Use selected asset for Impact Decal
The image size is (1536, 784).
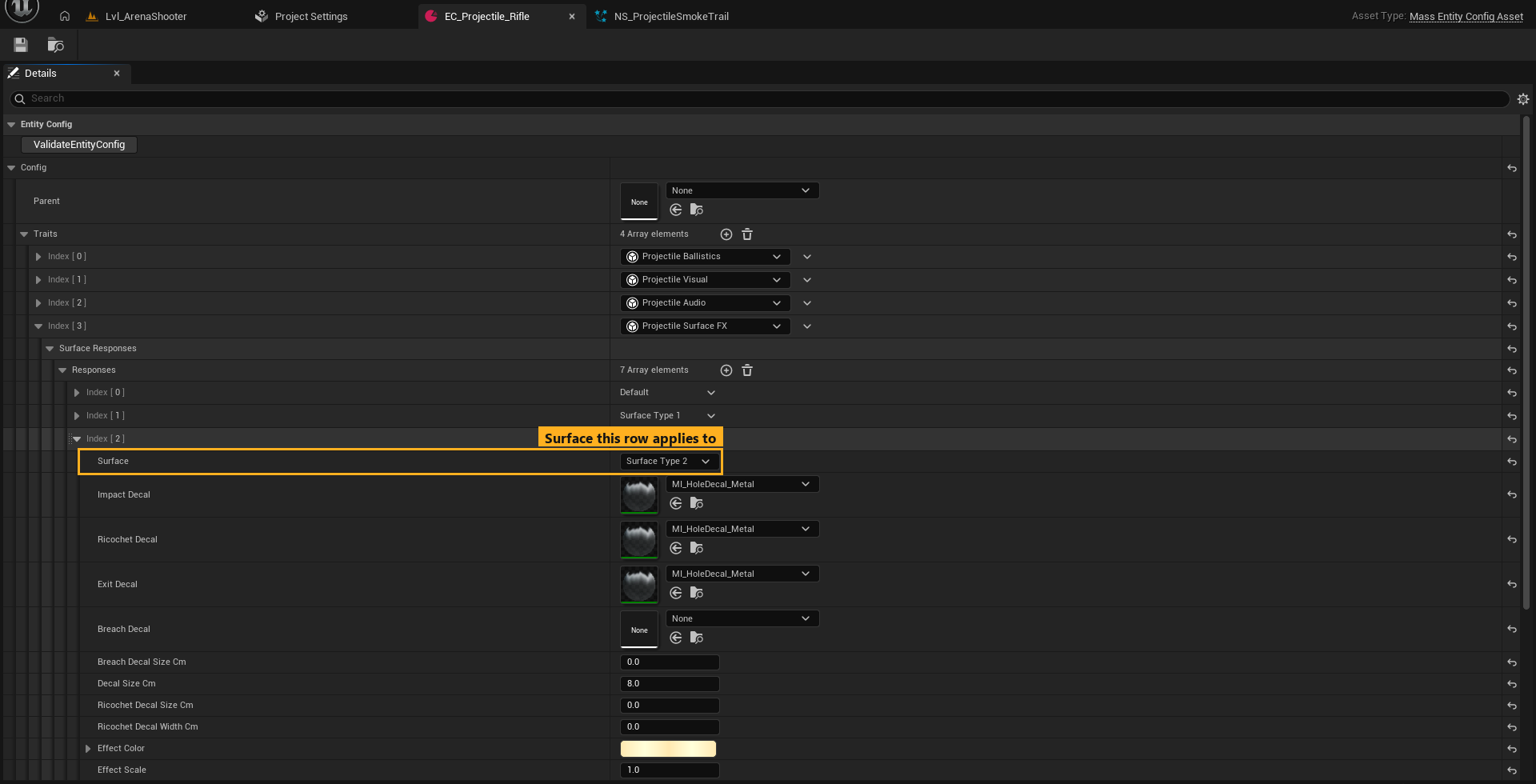[676, 503]
